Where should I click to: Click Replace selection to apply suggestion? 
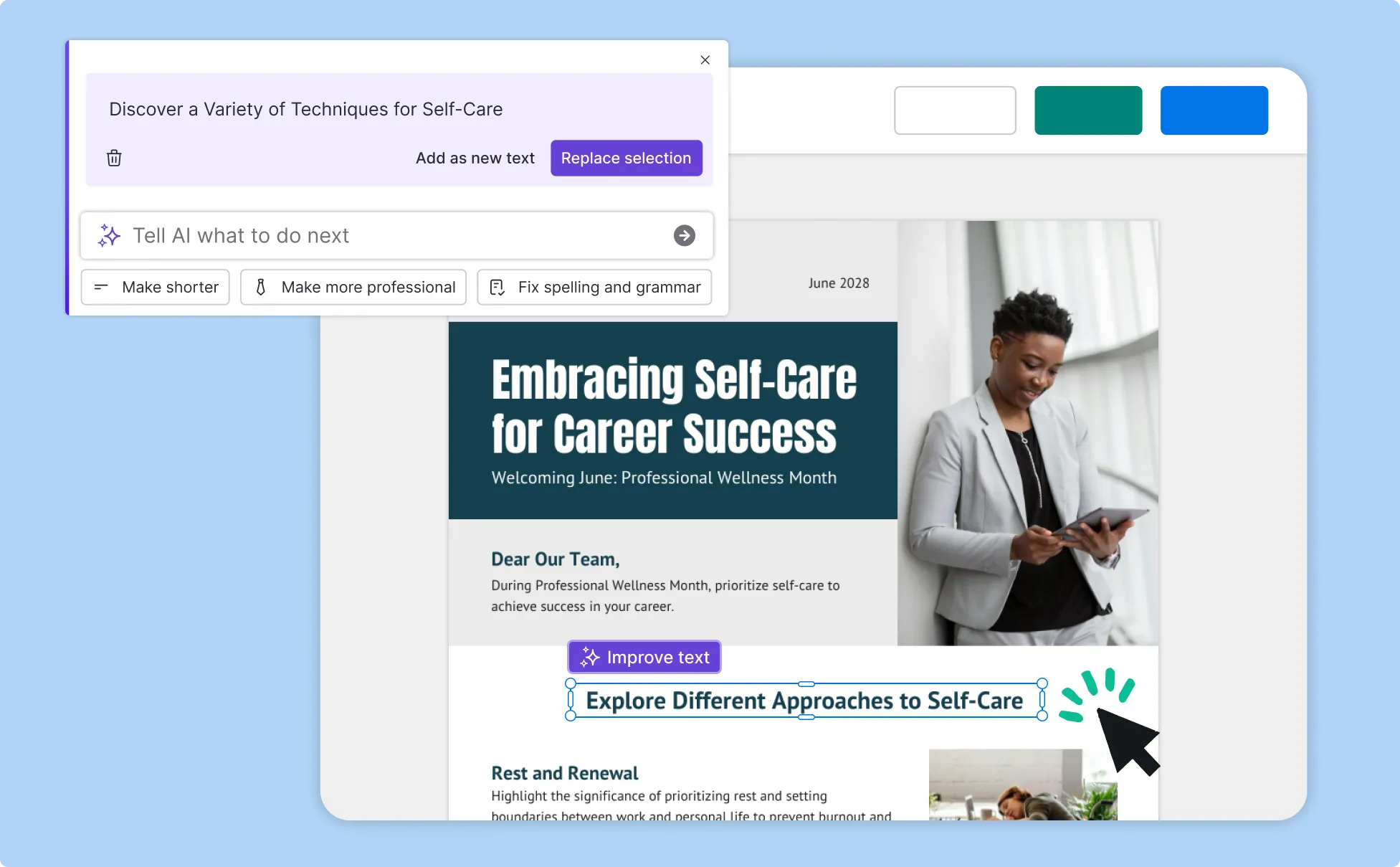tap(625, 157)
